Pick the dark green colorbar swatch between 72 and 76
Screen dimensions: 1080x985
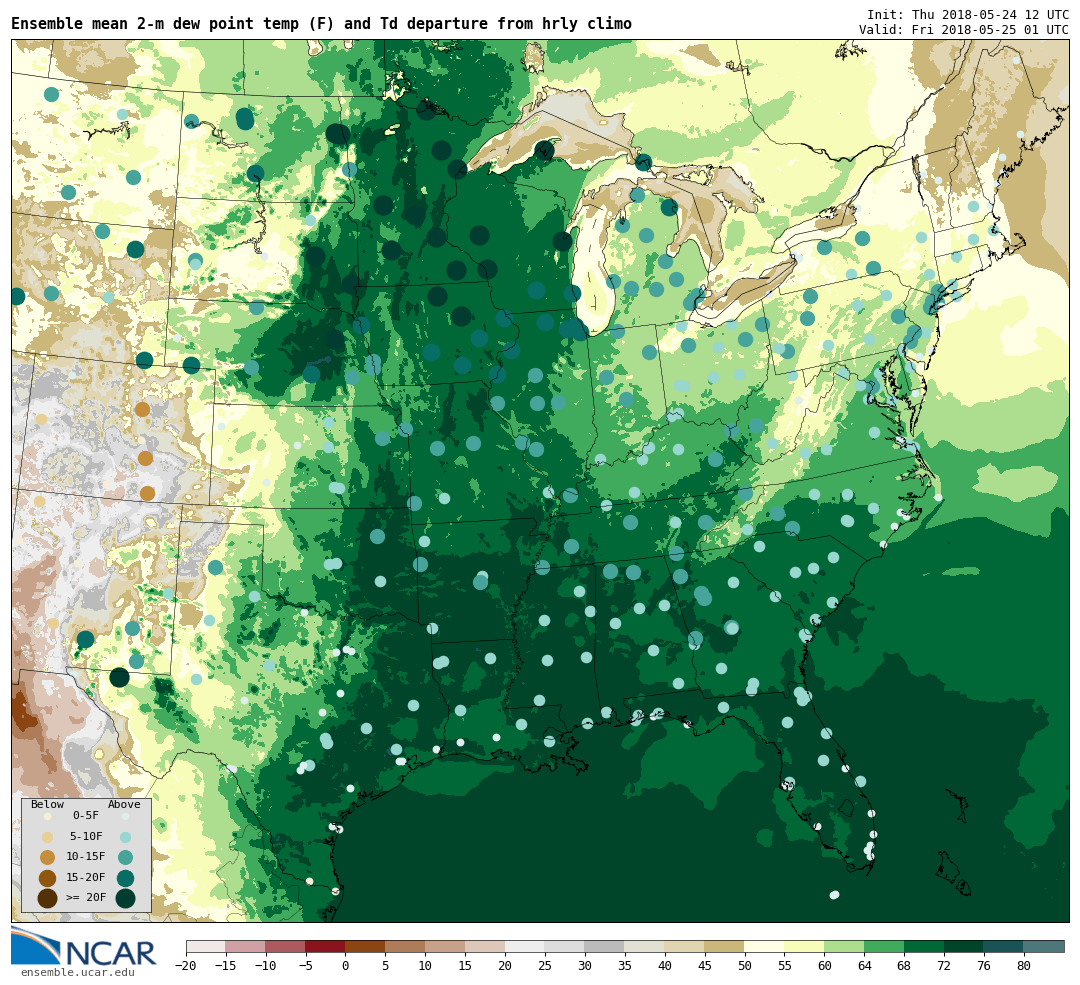[963, 946]
